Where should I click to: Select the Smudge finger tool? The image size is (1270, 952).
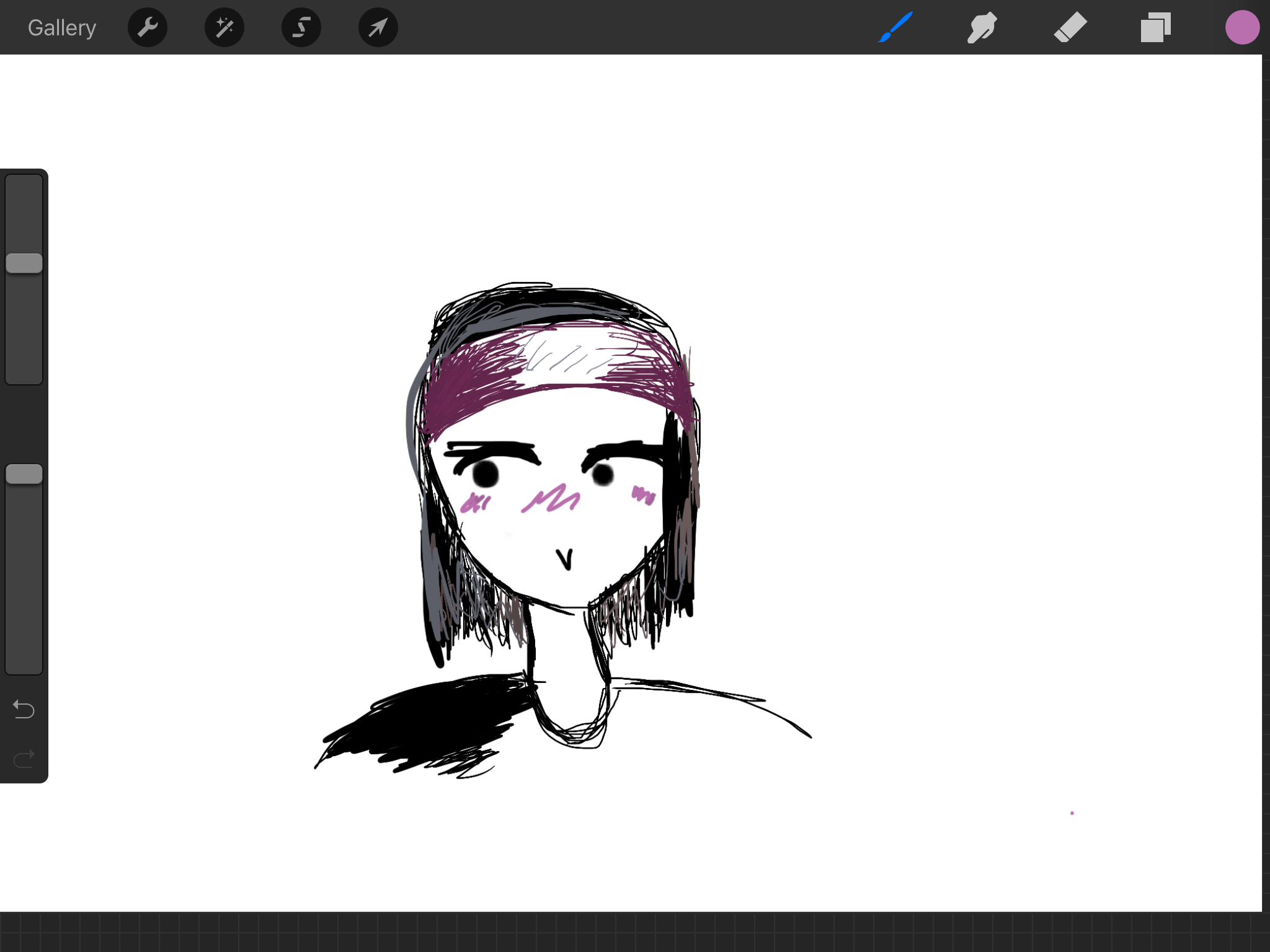tap(982, 27)
